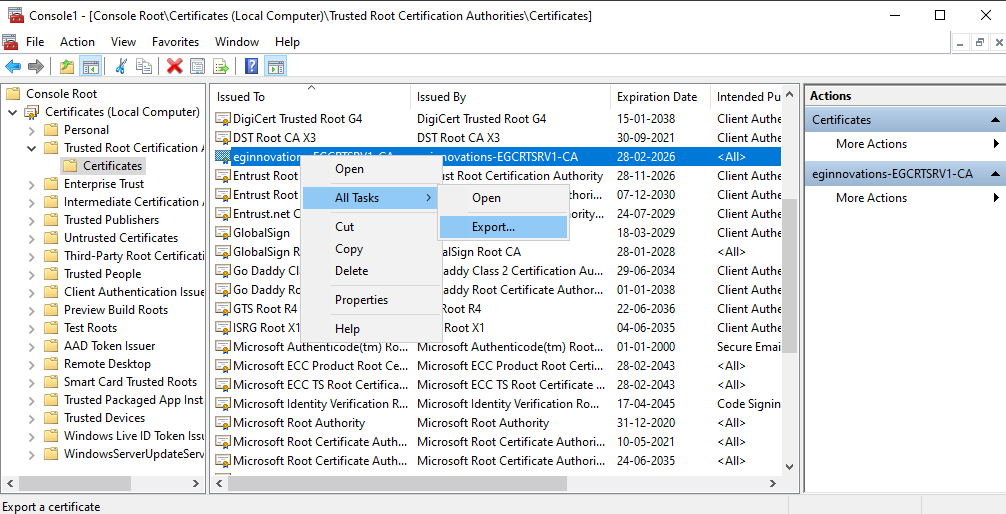Screen dimensions: 1006x514
Task: Expand the Intermediate Certification Authorities node
Action: (32, 202)
